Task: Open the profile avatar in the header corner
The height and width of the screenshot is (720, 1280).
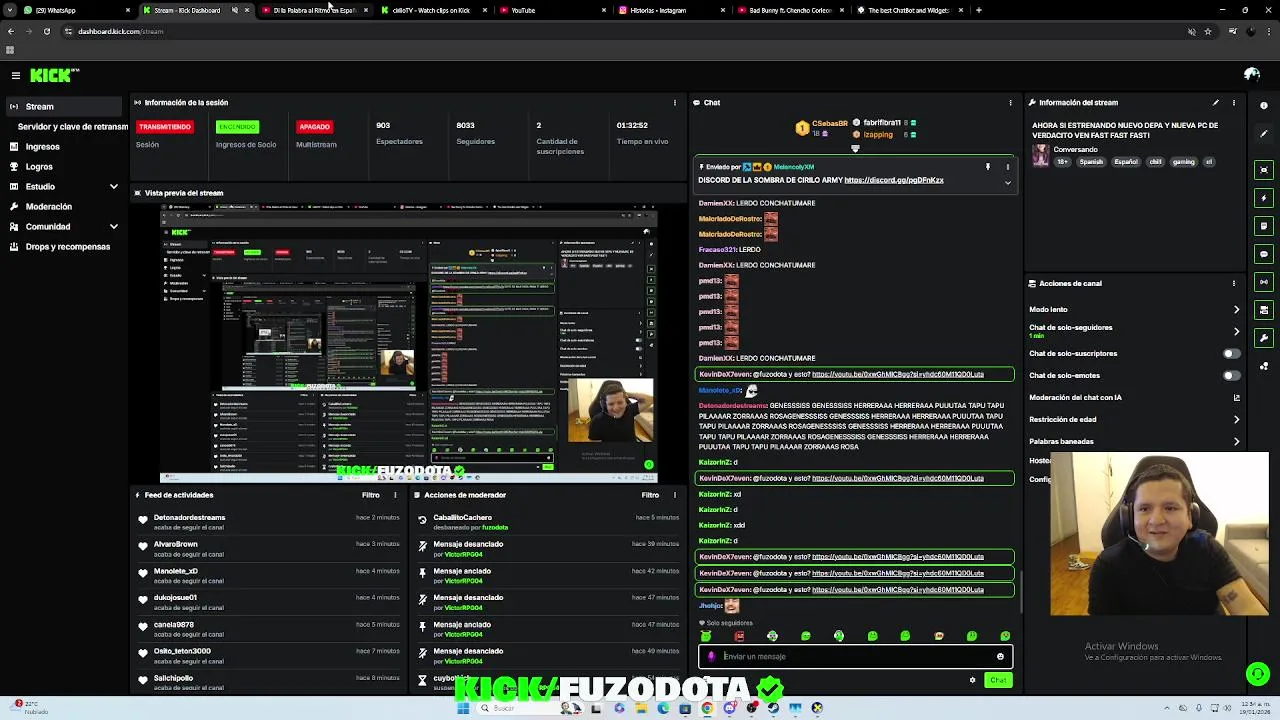Action: (x=1251, y=75)
